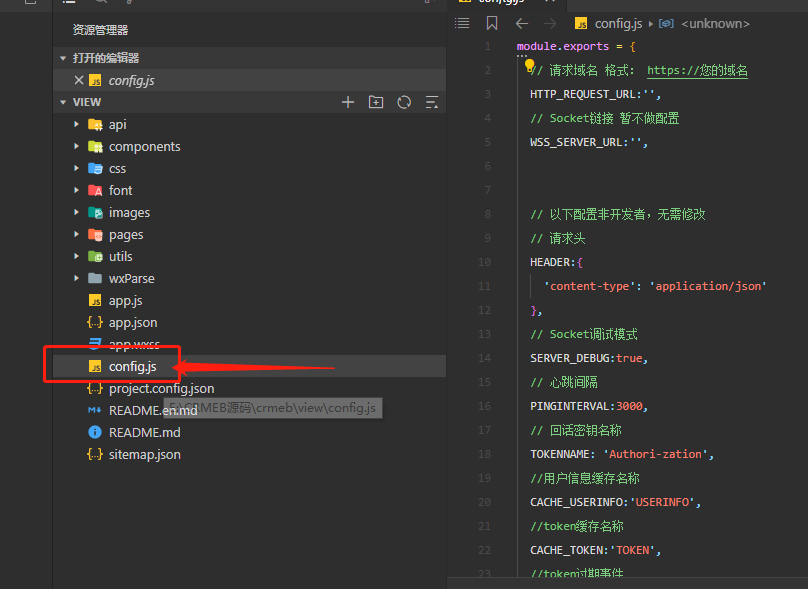Open sitemap.json file

[x=145, y=455]
